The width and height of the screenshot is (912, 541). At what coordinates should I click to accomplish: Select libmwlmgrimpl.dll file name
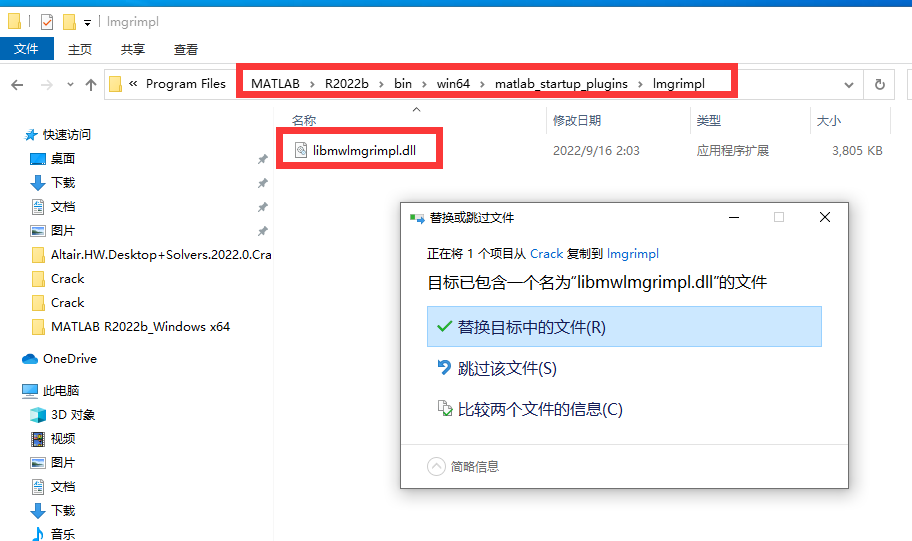pyautogui.click(x=364, y=151)
